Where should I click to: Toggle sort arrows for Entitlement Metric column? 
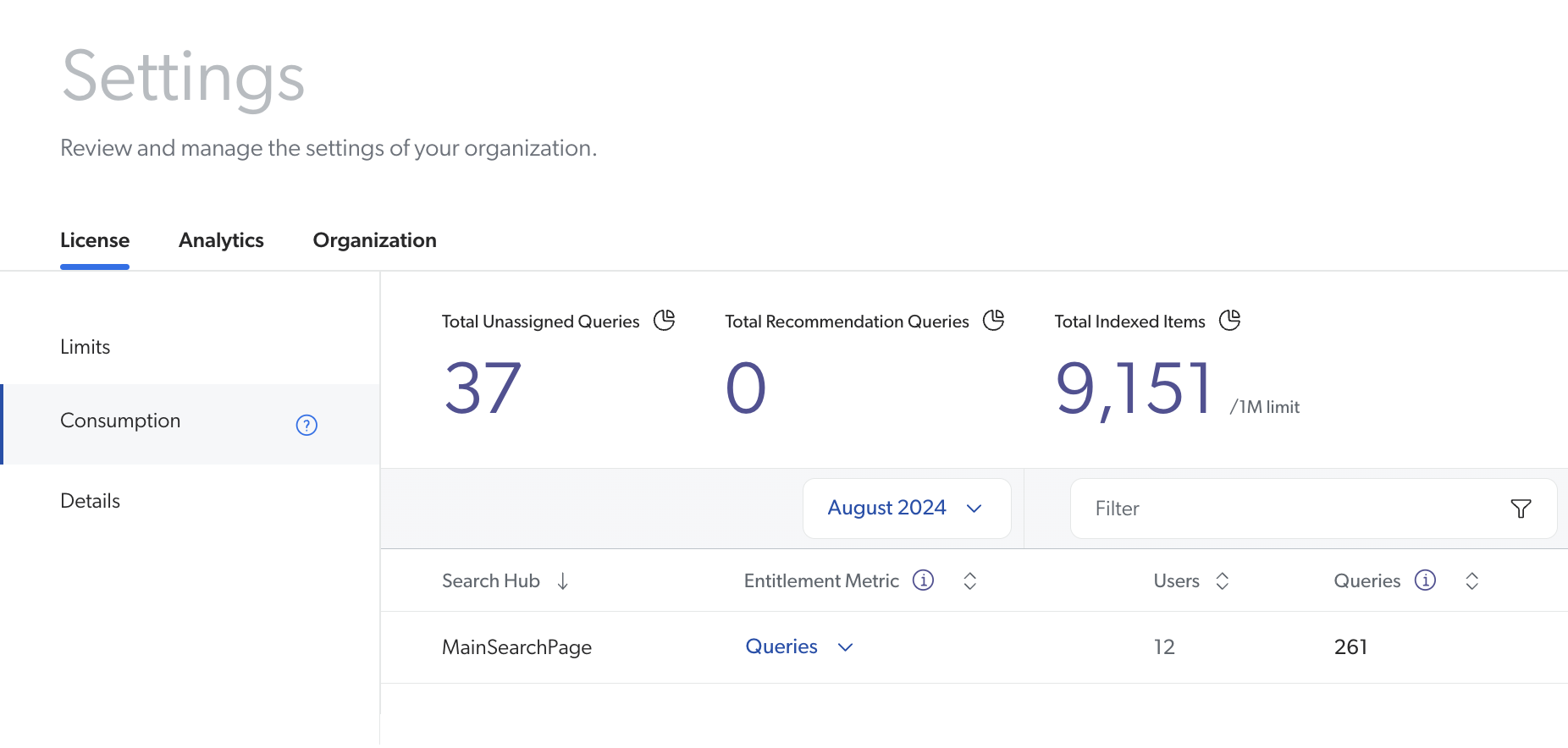pos(970,580)
